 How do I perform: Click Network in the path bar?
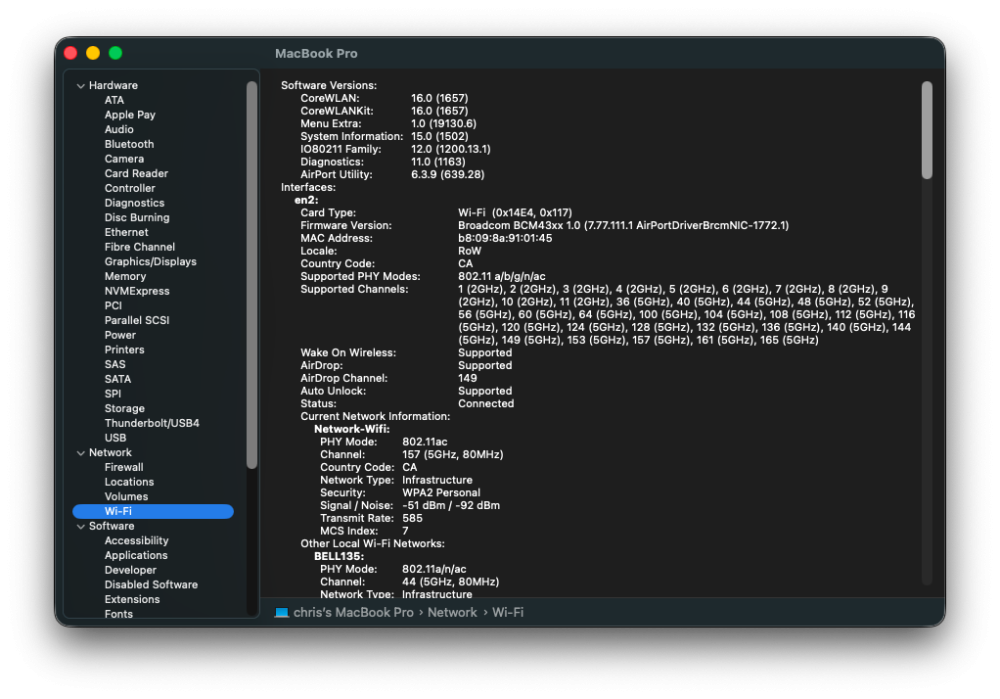(x=452, y=612)
